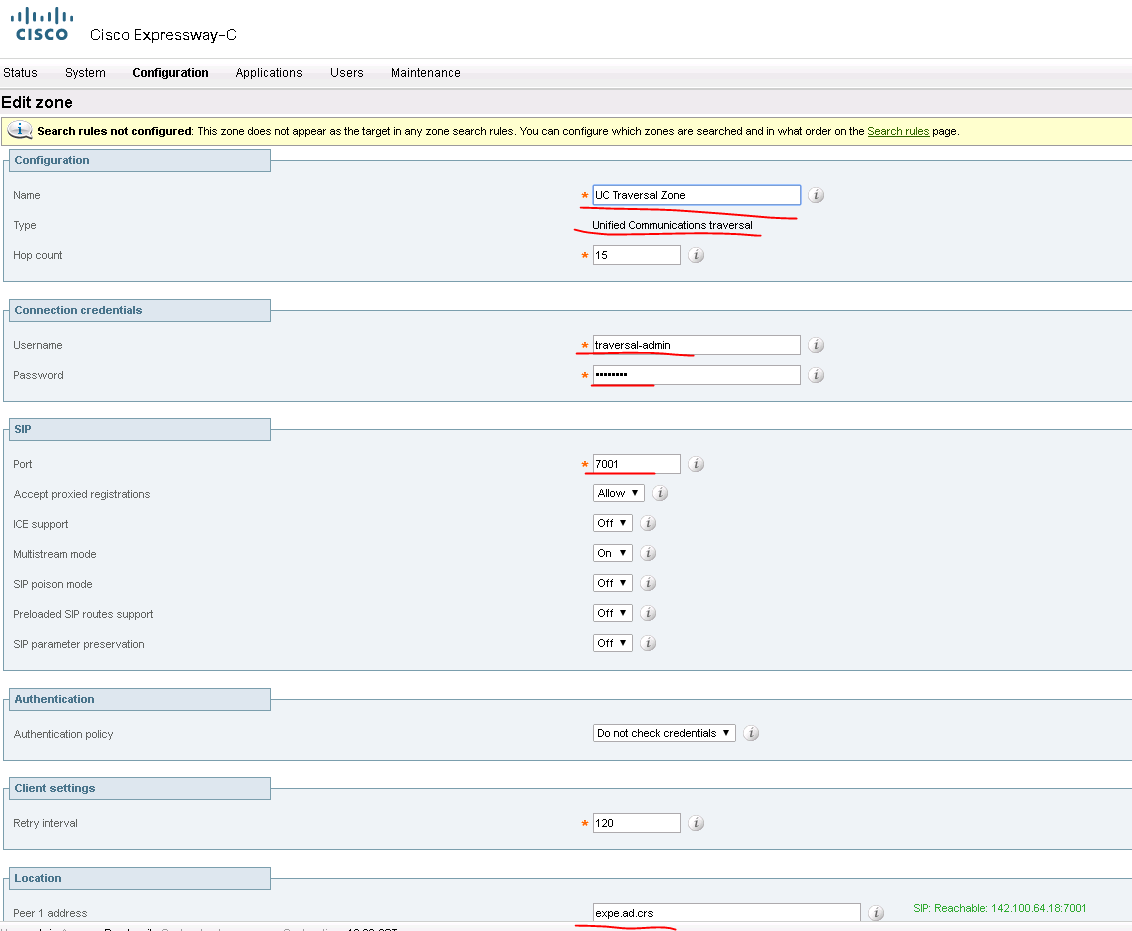
Task: Open ICE support dropdown
Action: point(612,523)
